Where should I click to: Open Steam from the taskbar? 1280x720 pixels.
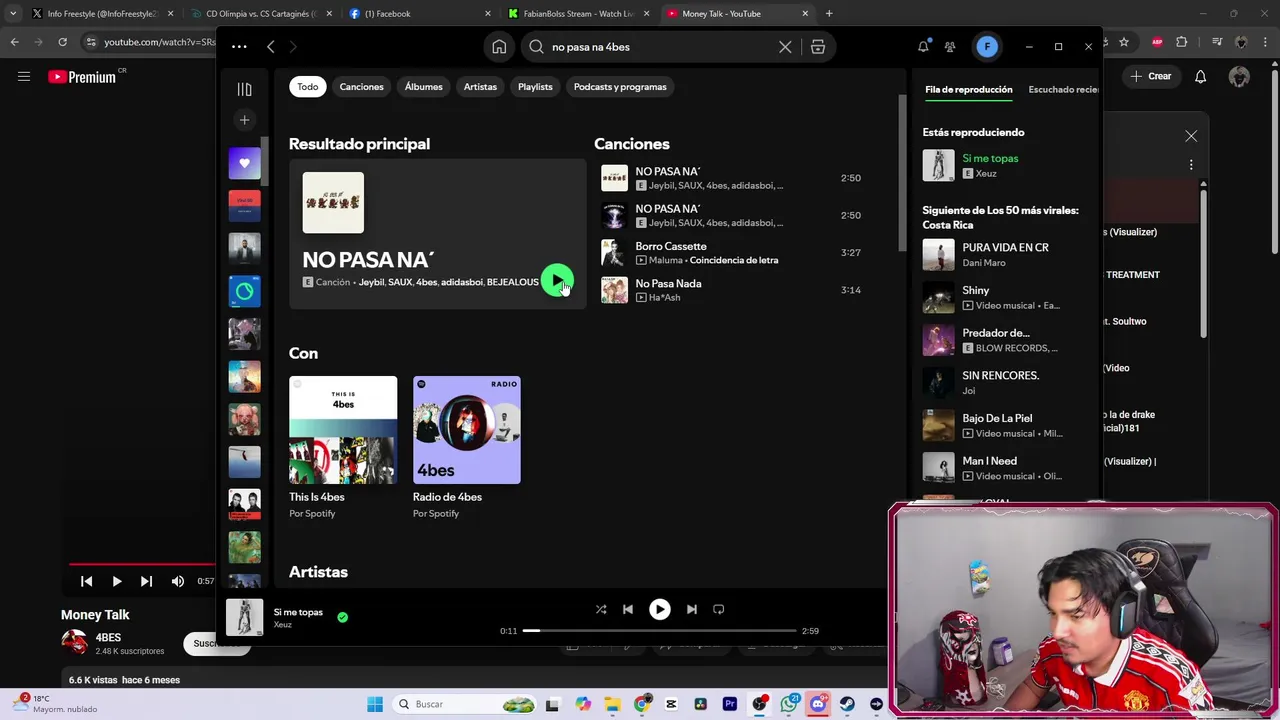[x=847, y=704]
